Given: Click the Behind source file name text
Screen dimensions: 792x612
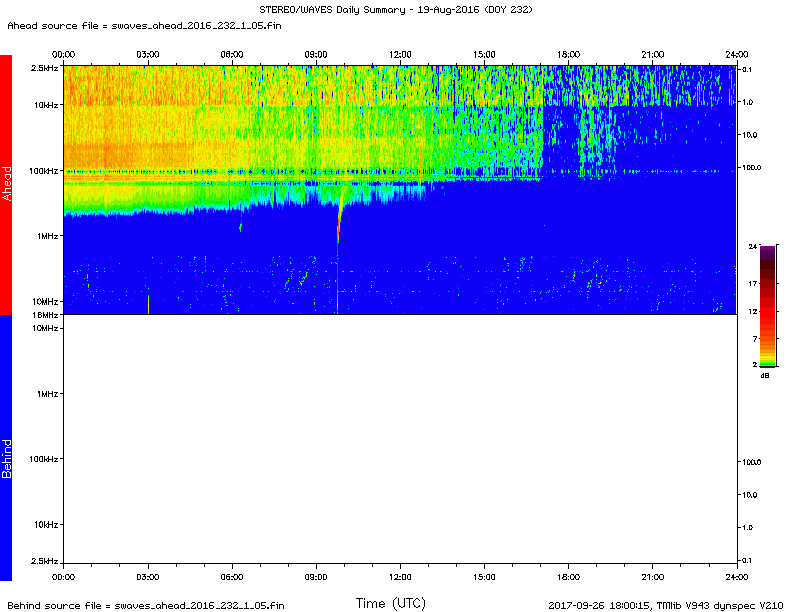Looking at the screenshot, I should (x=145, y=604).
